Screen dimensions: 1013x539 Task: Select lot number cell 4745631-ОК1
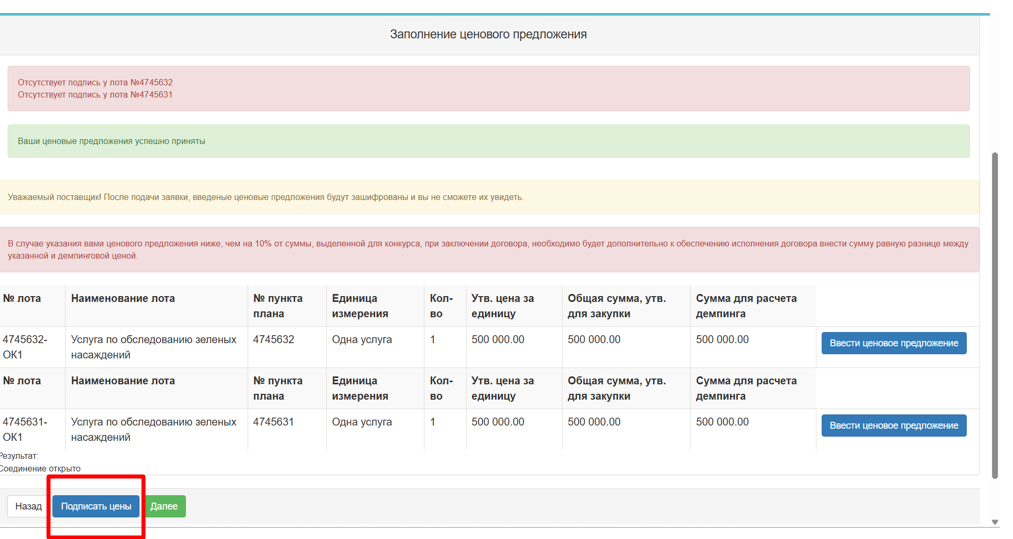pos(25,429)
